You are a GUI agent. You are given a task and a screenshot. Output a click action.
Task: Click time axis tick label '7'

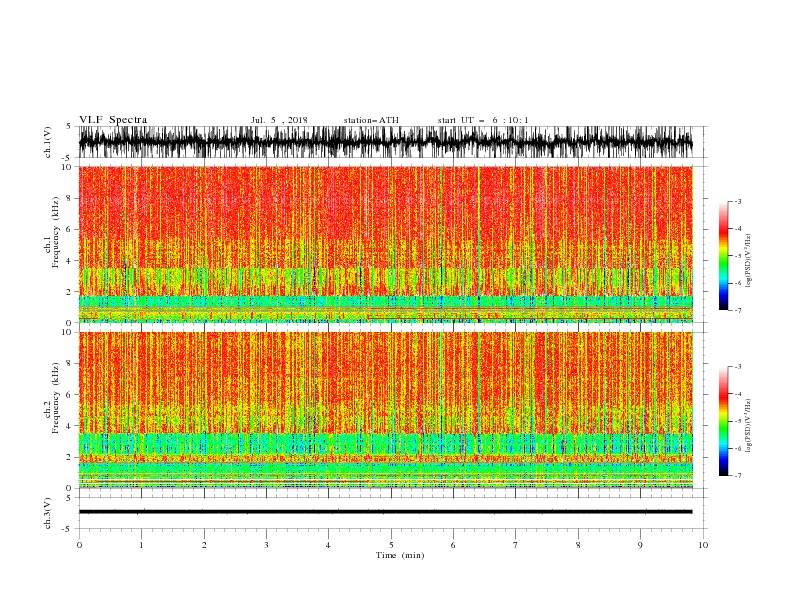(516, 545)
